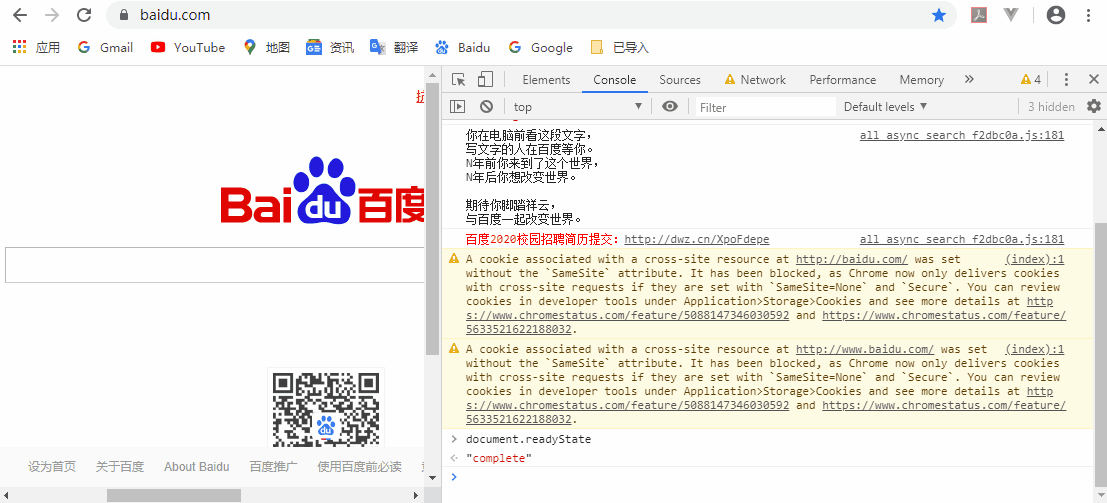
Task: Open the 应用 apps shortcut
Action: [x=37, y=47]
